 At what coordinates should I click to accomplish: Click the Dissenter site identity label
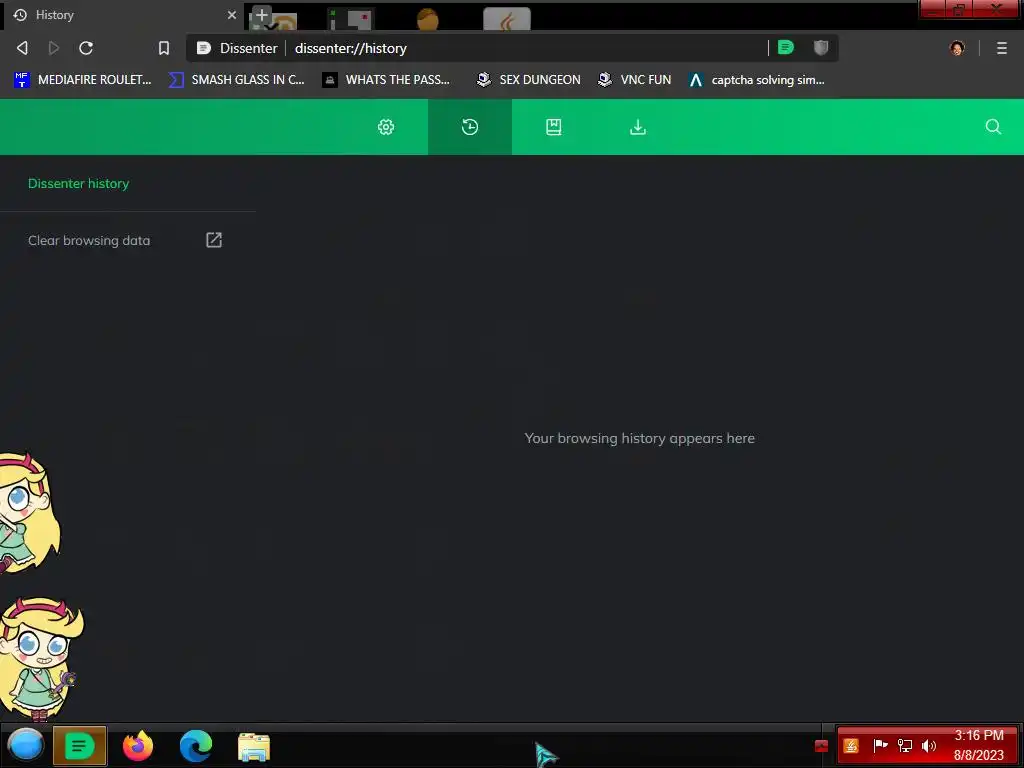tap(238, 48)
